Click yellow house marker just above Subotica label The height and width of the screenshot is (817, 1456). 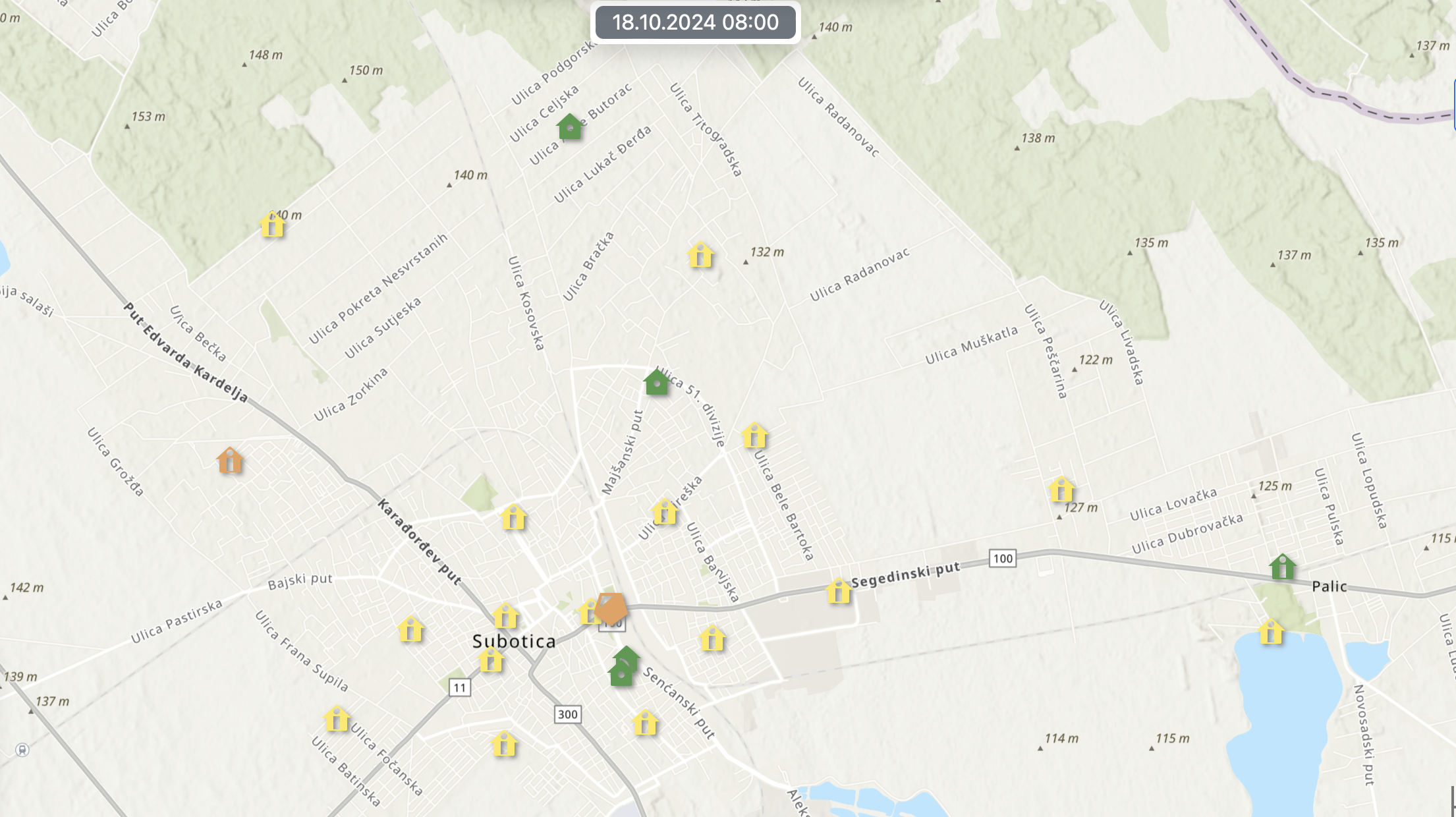pos(505,616)
